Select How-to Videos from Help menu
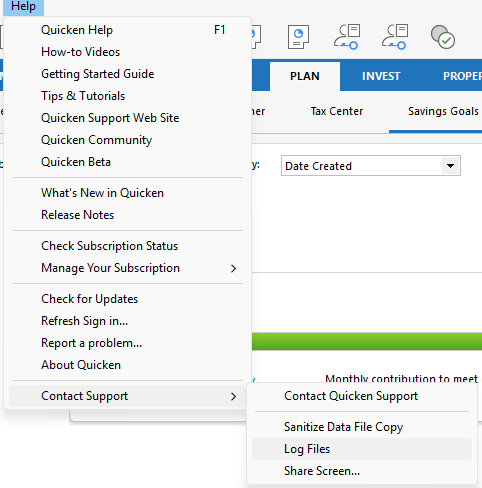Image resolution: width=482 pixels, height=488 pixels. [127, 52]
